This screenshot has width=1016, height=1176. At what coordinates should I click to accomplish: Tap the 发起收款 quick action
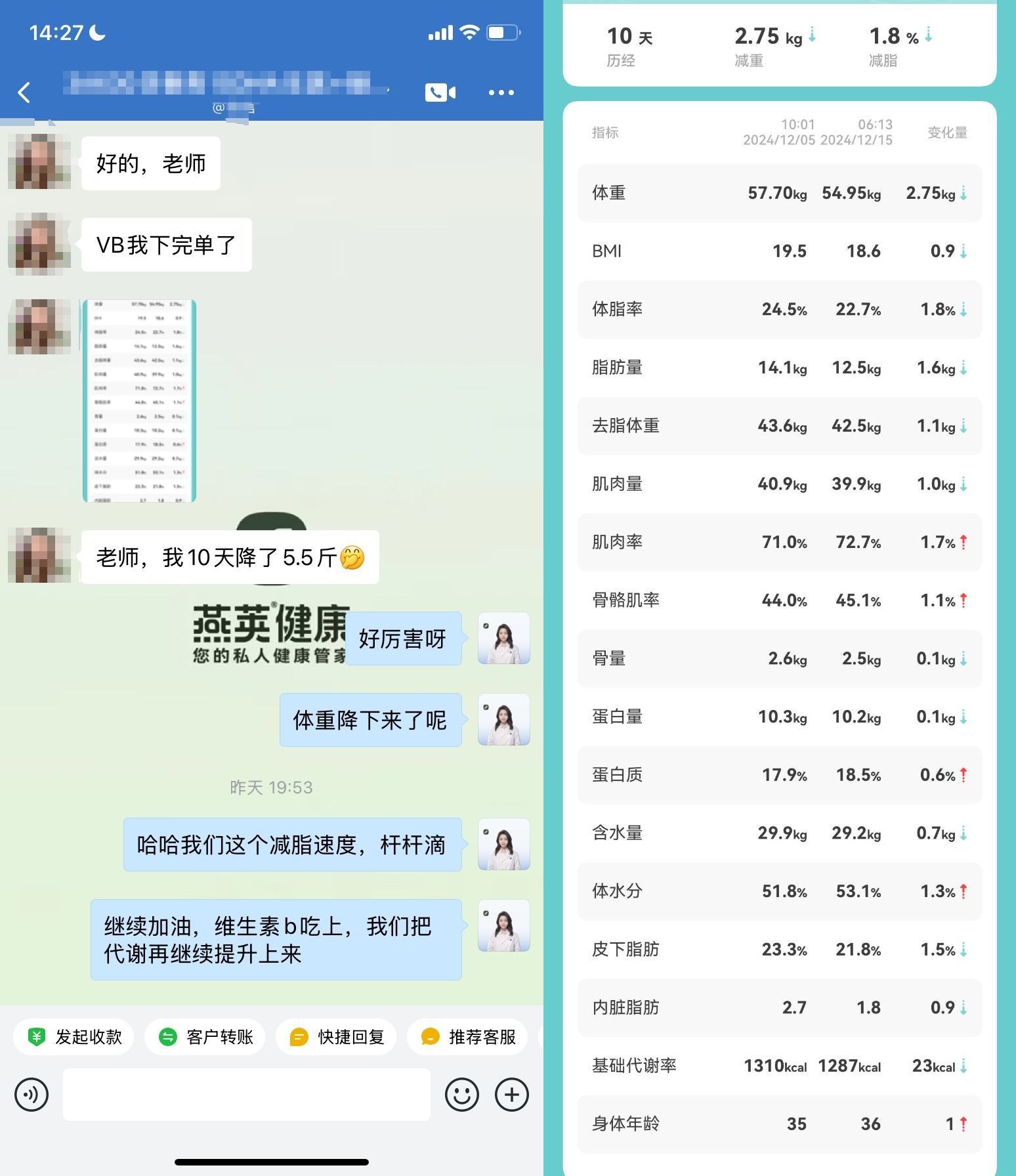pyautogui.click(x=74, y=1037)
